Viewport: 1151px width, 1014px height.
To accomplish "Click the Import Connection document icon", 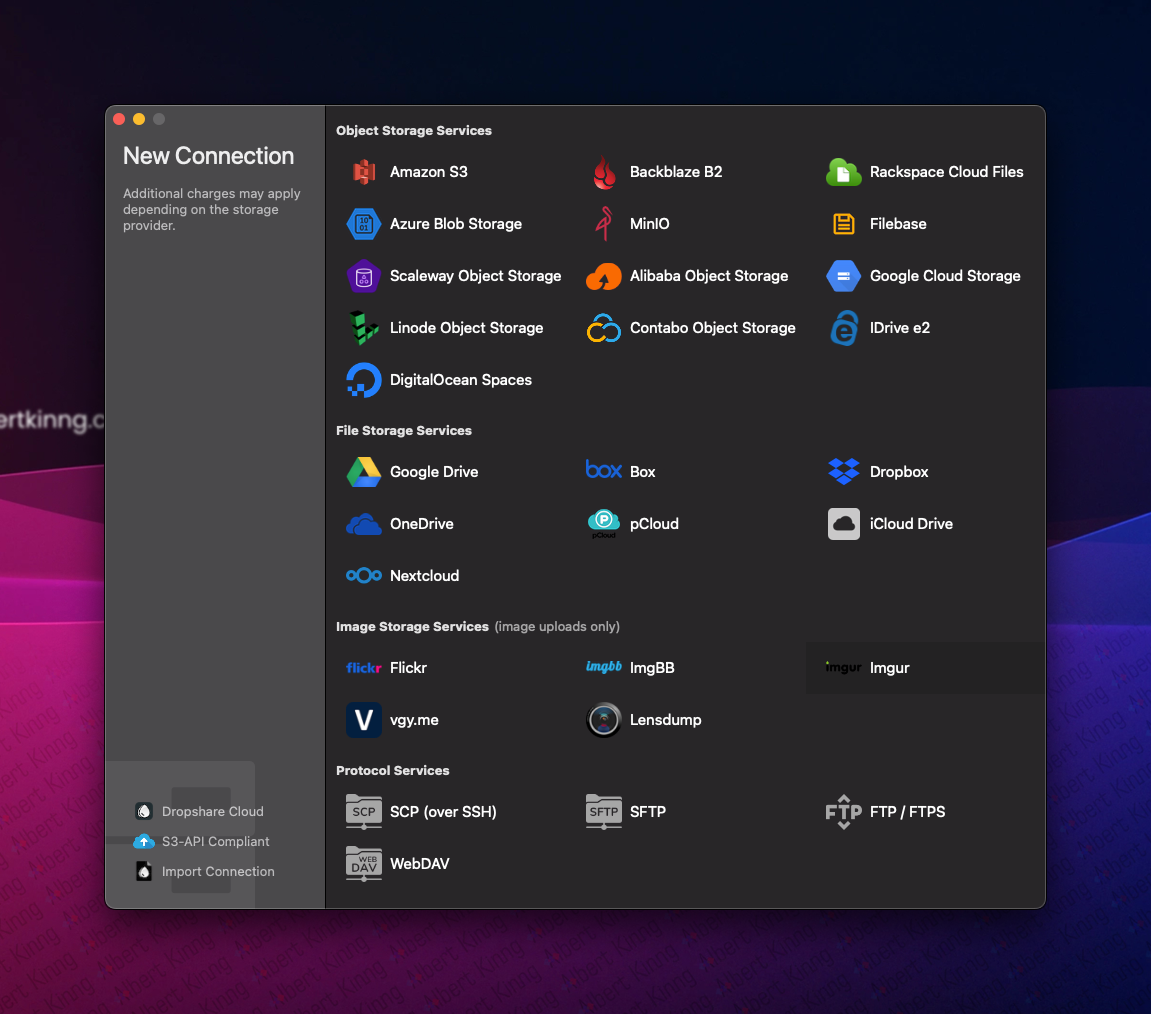I will (x=144, y=872).
